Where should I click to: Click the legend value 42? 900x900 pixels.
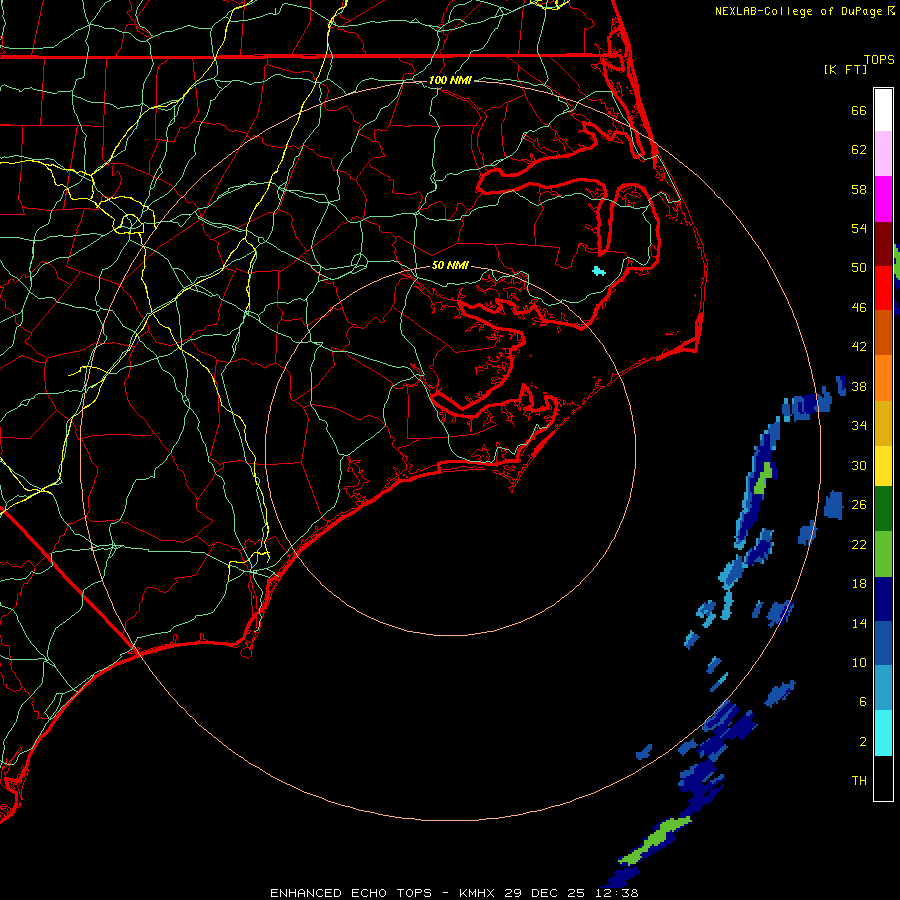(x=859, y=346)
